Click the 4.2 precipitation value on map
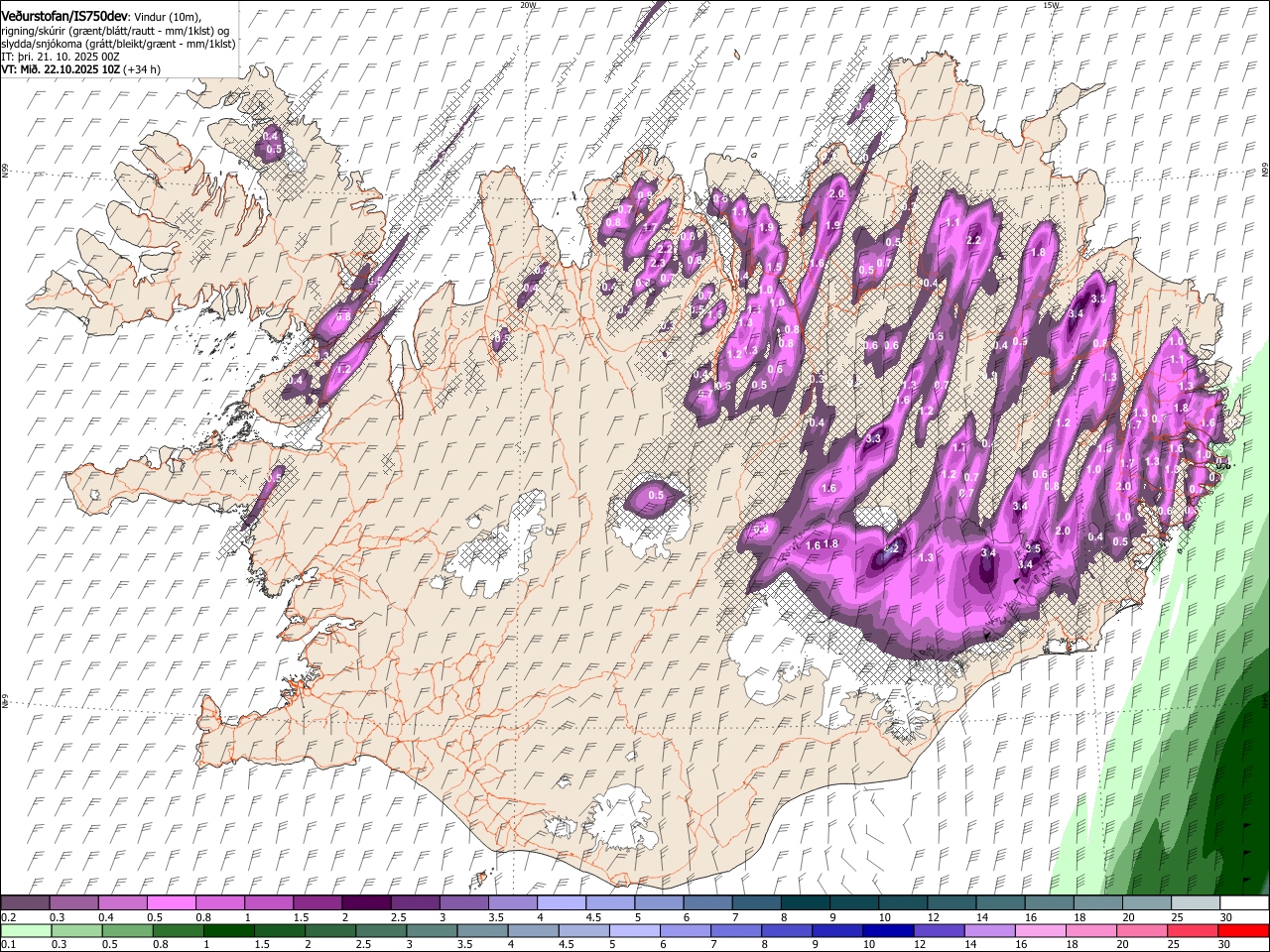The image size is (1270, 952). point(891,548)
